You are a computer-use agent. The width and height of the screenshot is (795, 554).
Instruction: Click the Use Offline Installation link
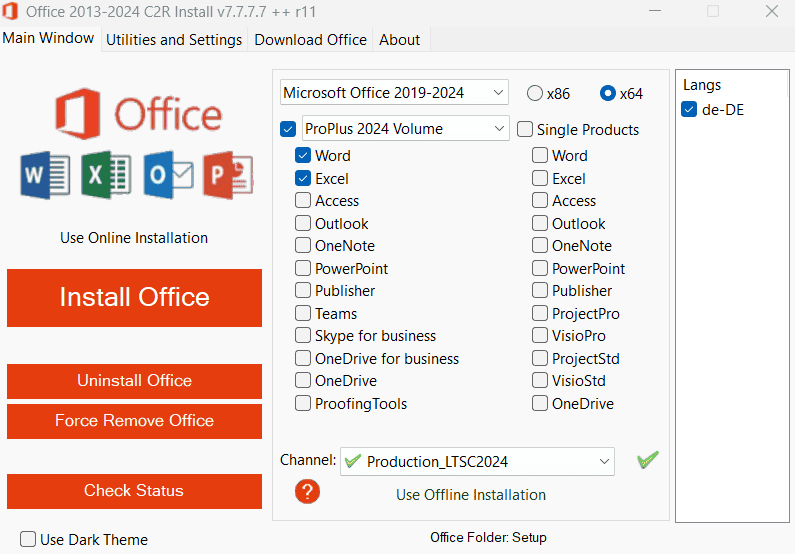(471, 495)
